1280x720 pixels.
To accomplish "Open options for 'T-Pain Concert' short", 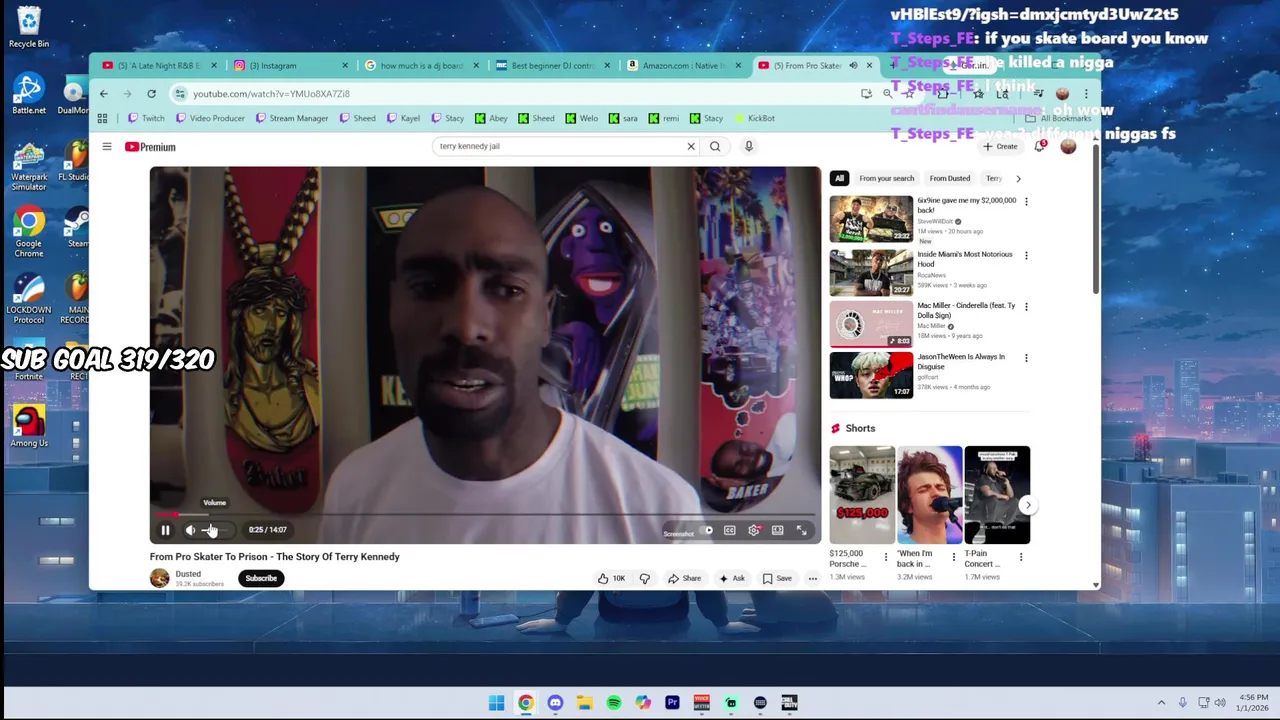I will point(1020,557).
